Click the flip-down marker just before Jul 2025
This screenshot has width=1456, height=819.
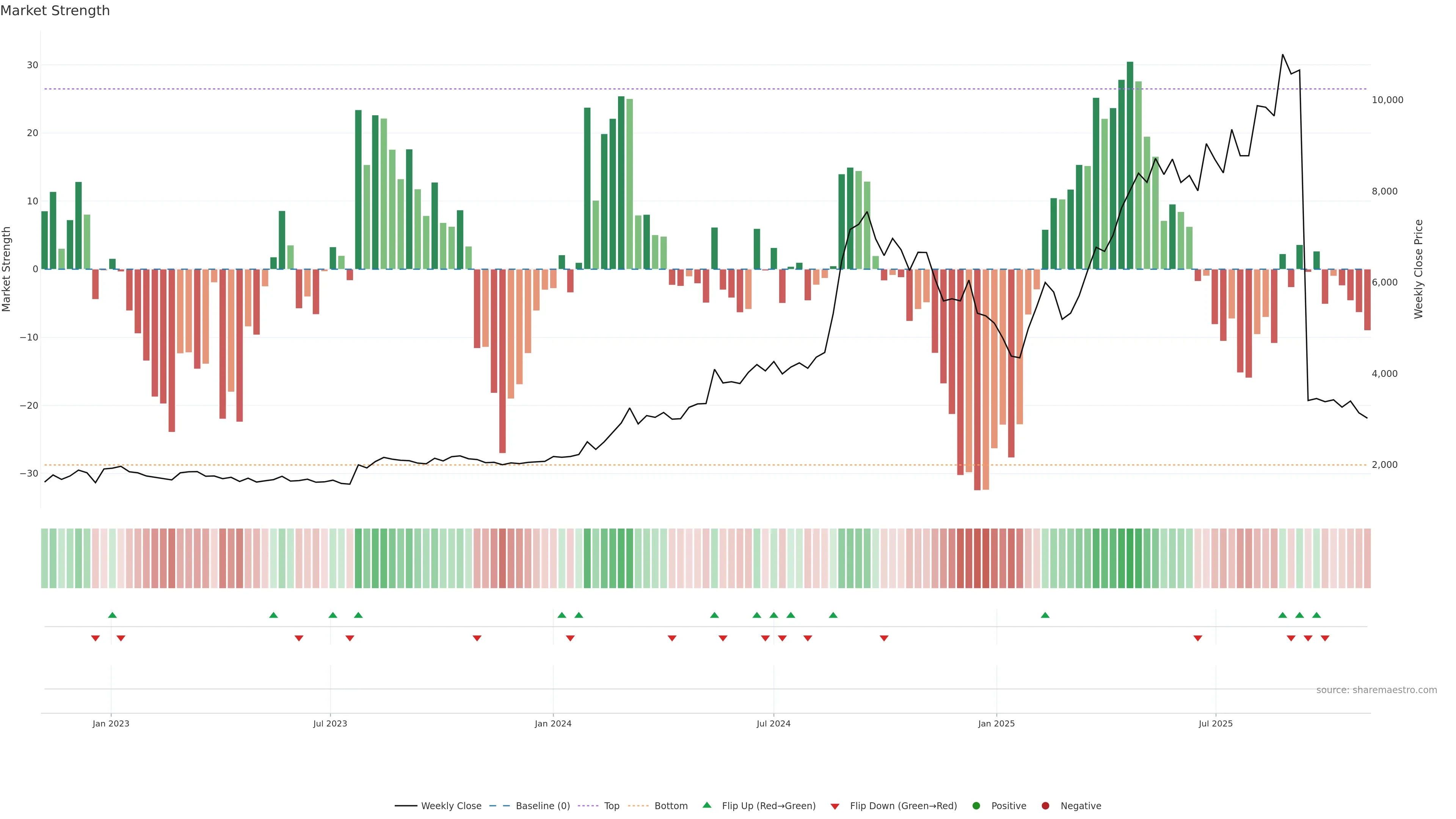pyautogui.click(x=1198, y=638)
